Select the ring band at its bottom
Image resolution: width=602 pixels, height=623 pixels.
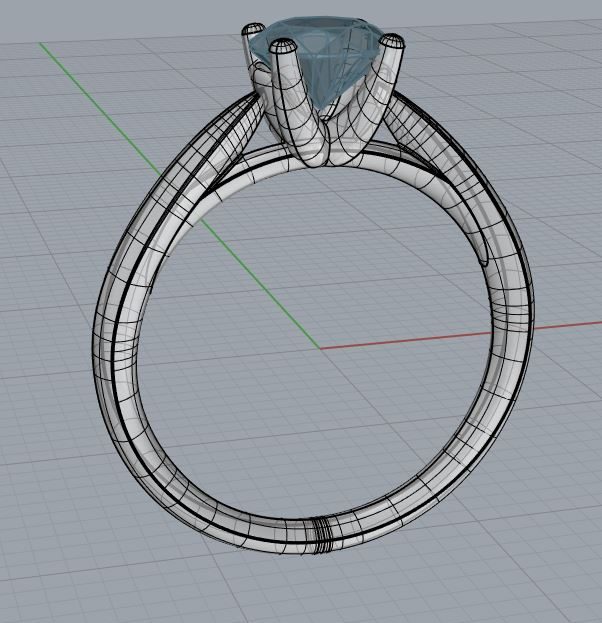[x=314, y=536]
